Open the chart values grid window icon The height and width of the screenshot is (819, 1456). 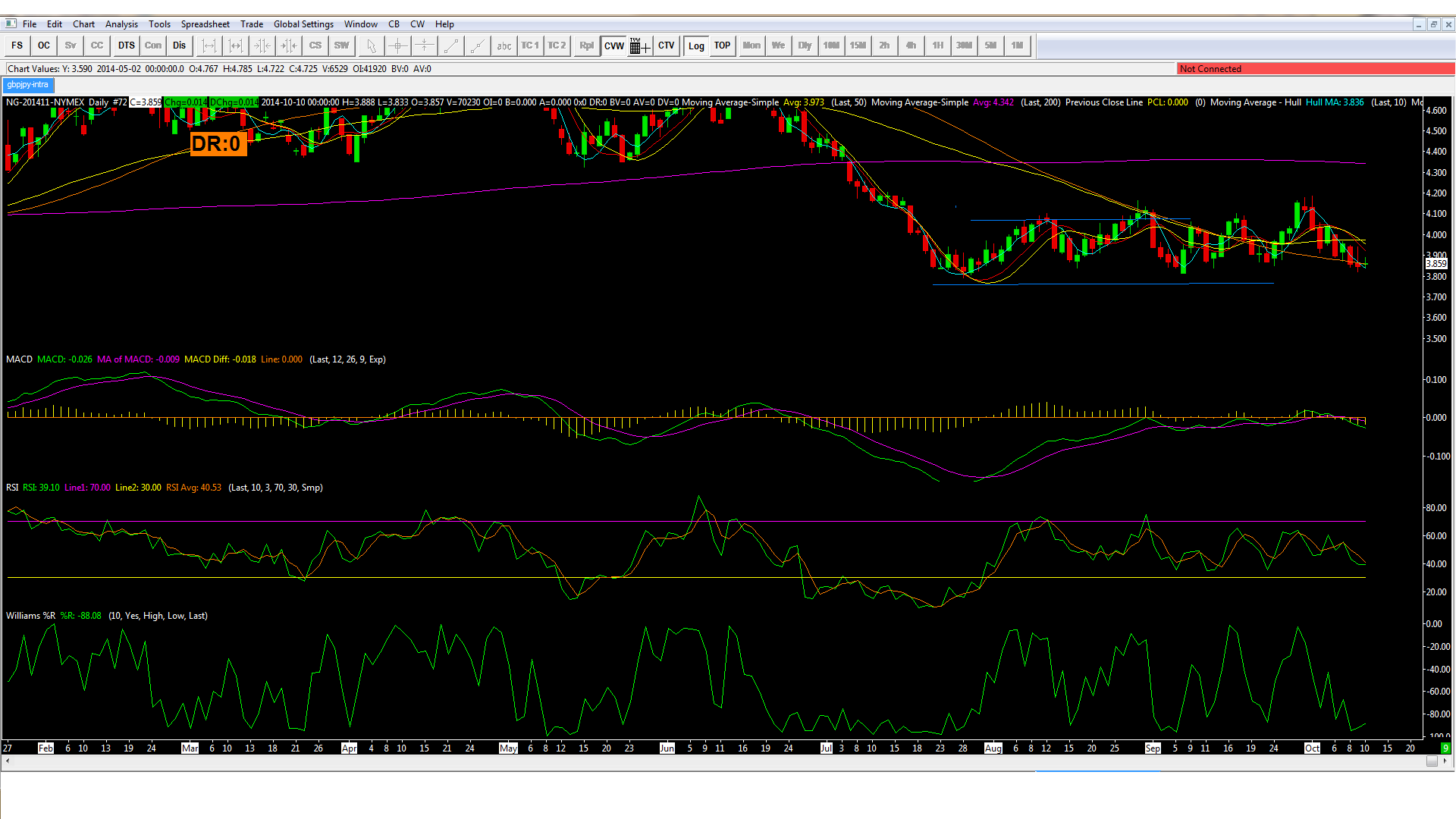point(639,45)
